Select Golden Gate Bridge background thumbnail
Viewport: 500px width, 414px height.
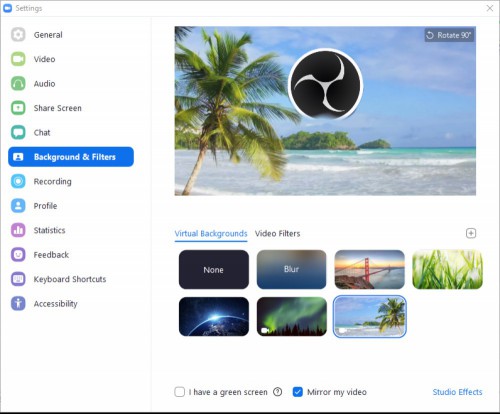pos(369,269)
